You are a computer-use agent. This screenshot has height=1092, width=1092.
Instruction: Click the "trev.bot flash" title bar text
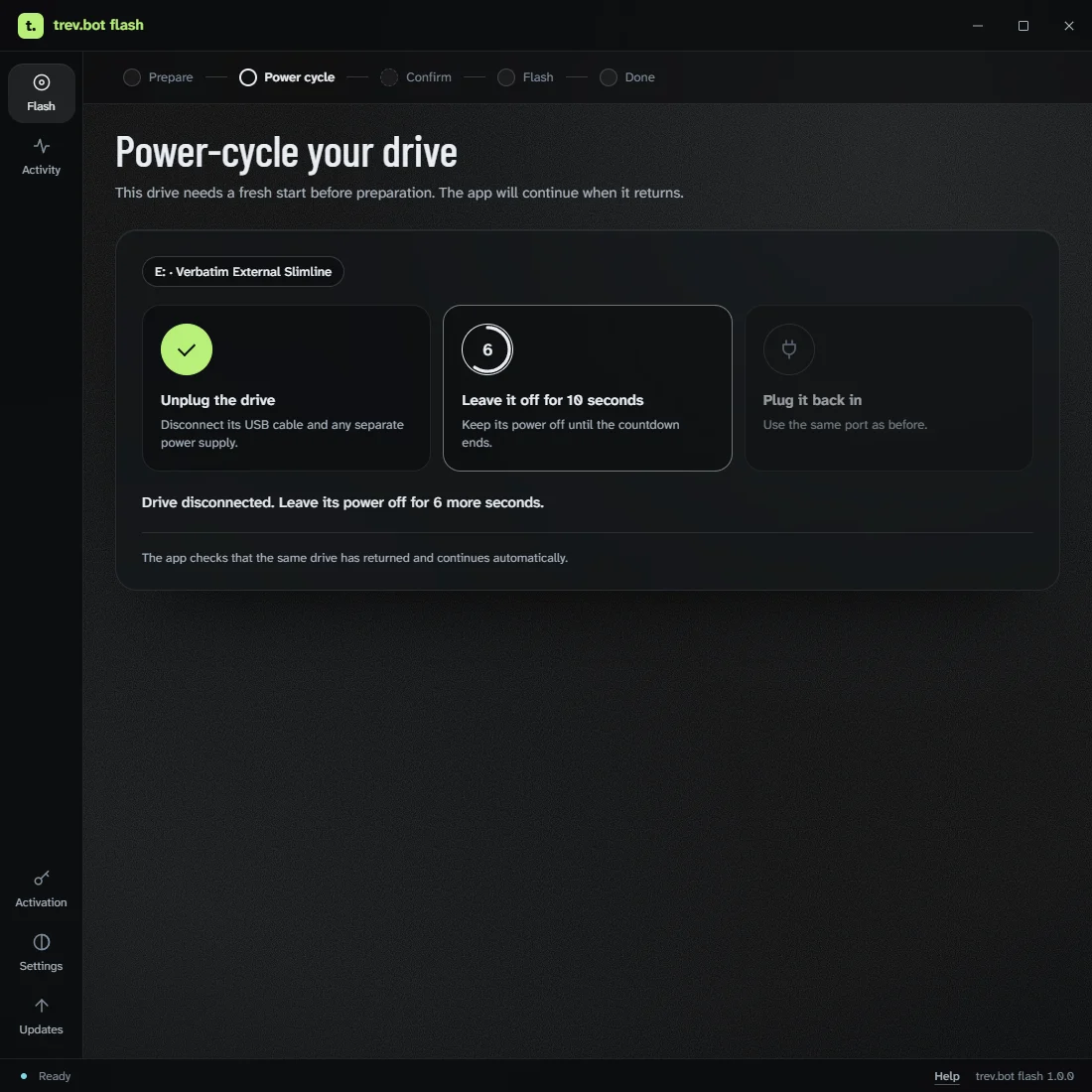[98, 25]
